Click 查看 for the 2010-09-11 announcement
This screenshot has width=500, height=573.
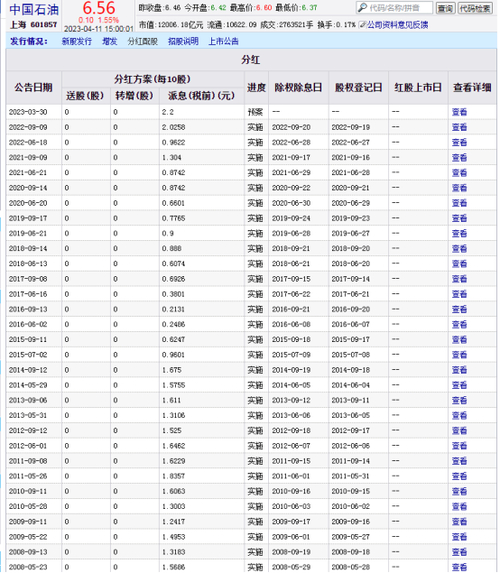pos(459,491)
